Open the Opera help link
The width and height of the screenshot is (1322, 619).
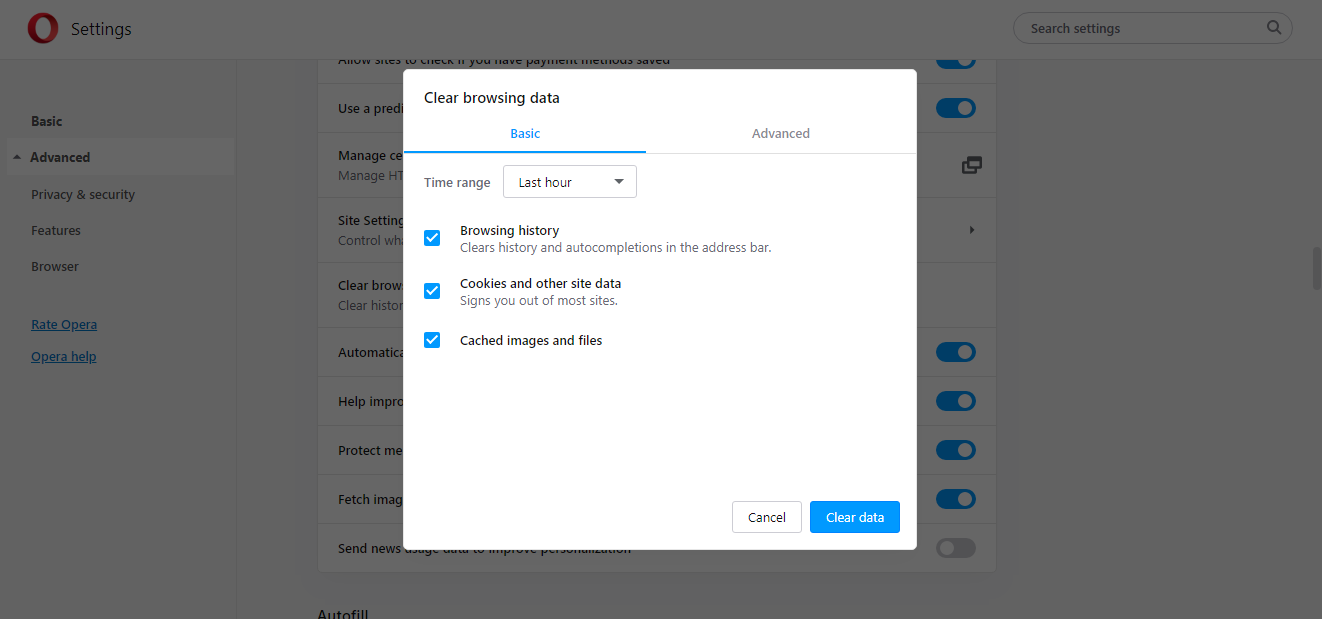[64, 357]
